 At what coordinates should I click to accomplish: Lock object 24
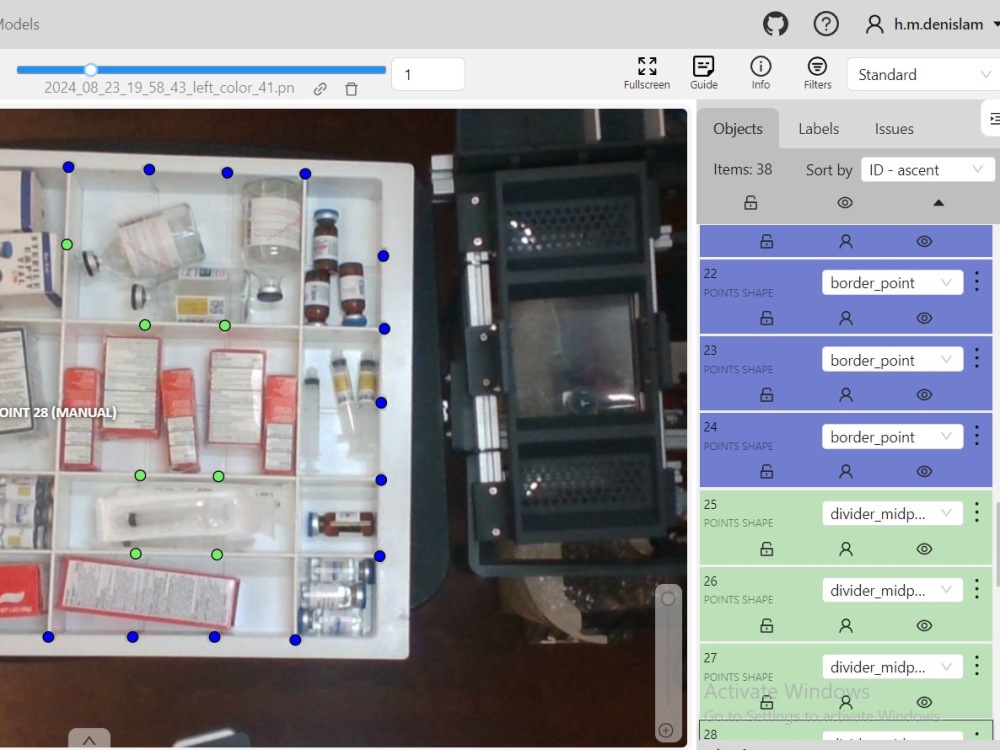767,471
